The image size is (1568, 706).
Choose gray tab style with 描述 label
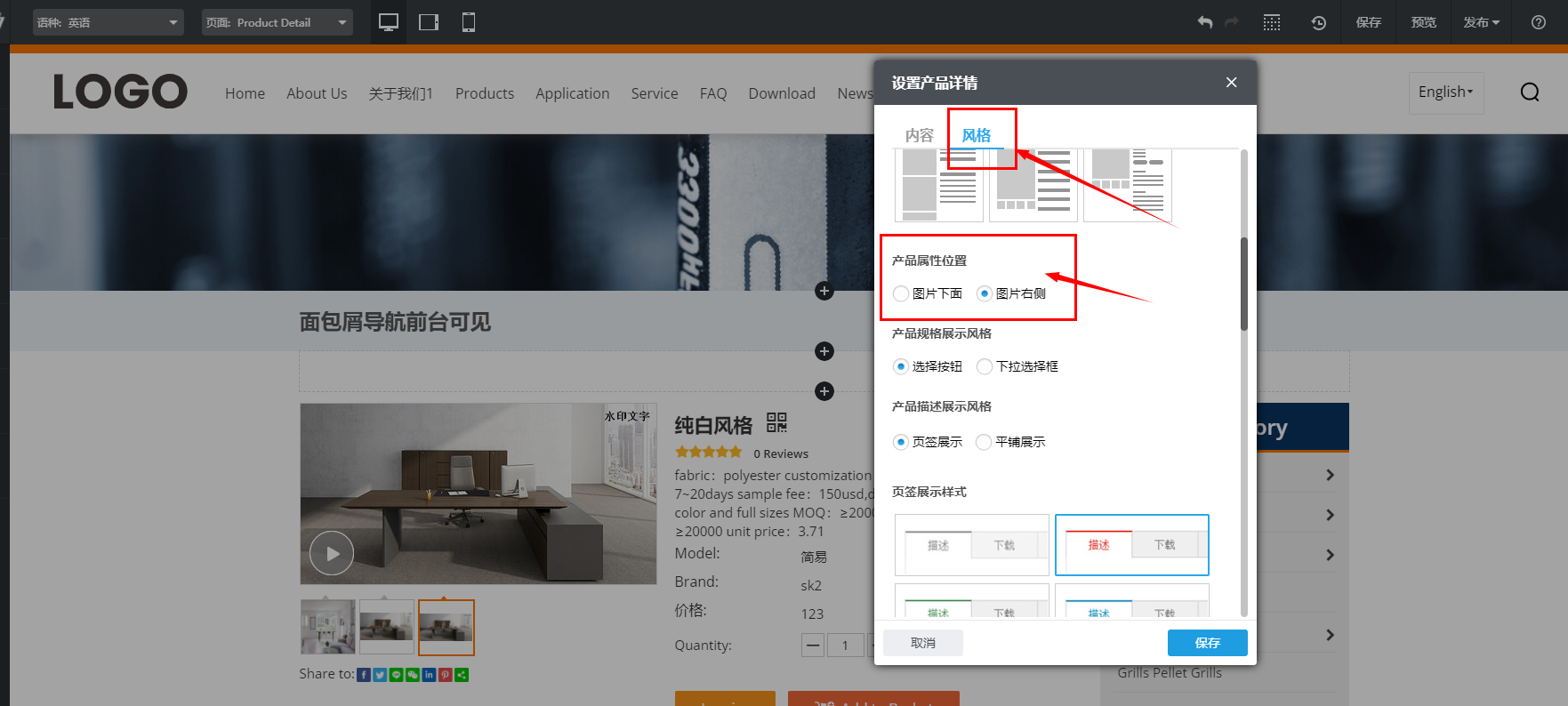click(972, 545)
